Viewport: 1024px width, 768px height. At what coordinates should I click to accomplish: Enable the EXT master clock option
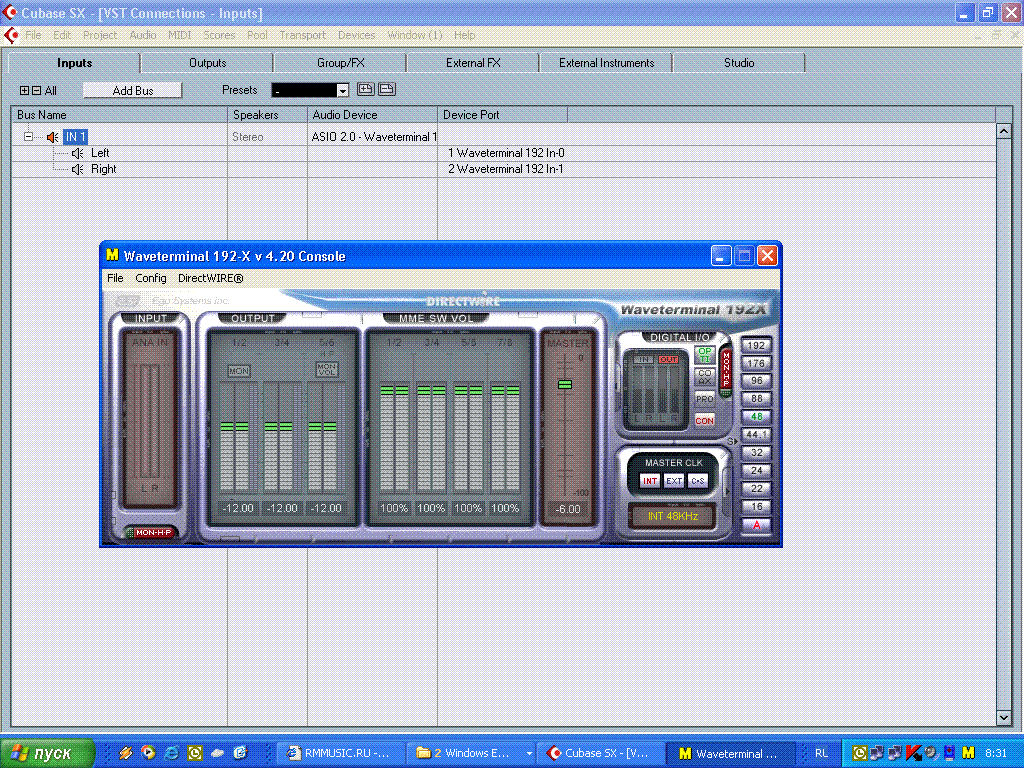674,481
